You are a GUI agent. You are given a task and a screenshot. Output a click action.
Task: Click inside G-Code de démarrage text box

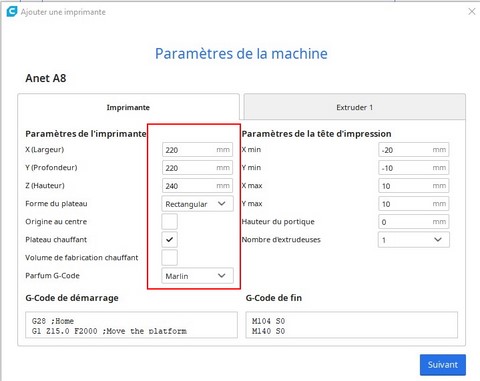(131, 325)
